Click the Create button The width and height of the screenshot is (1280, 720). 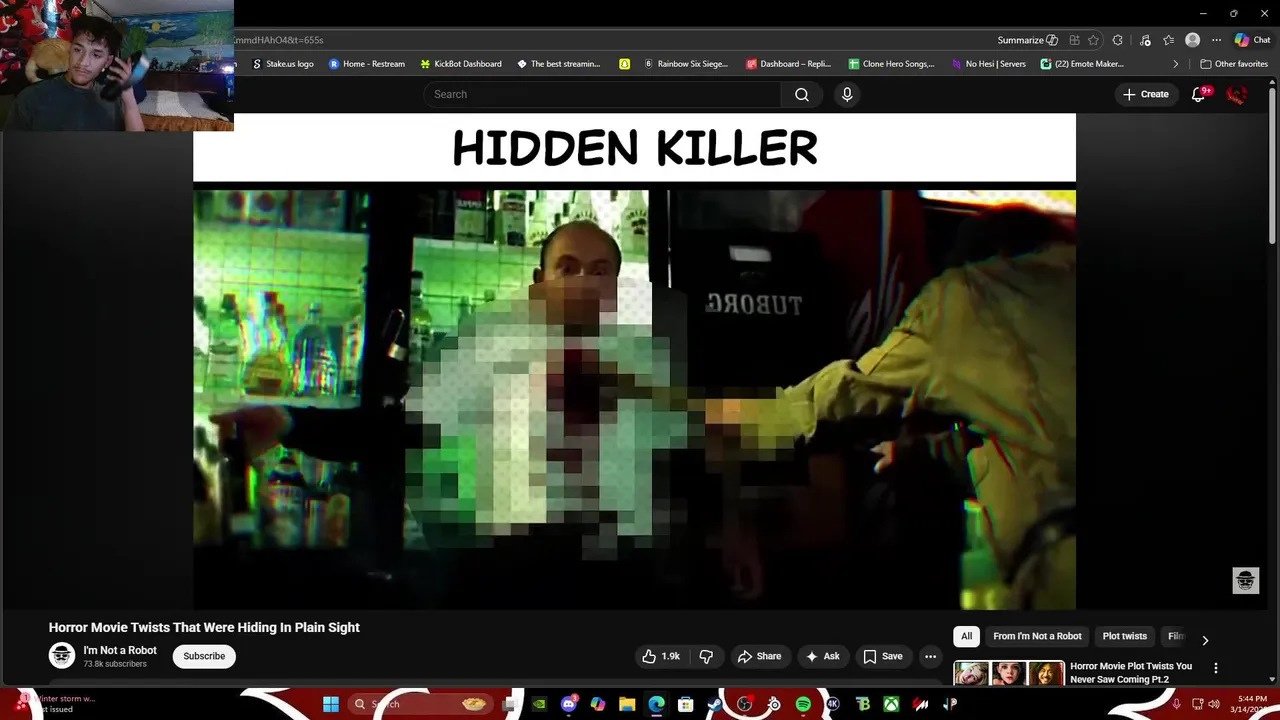click(x=1145, y=94)
